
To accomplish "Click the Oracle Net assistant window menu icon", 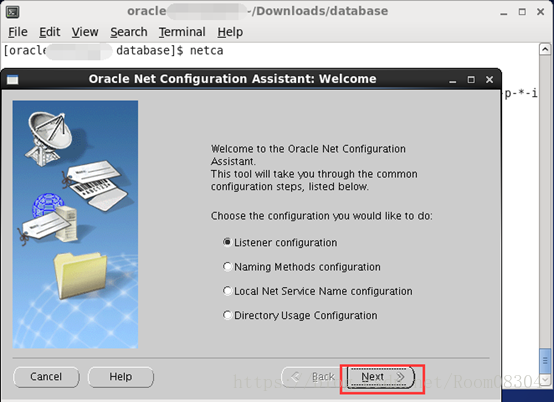I will pyautogui.click(x=13, y=79).
